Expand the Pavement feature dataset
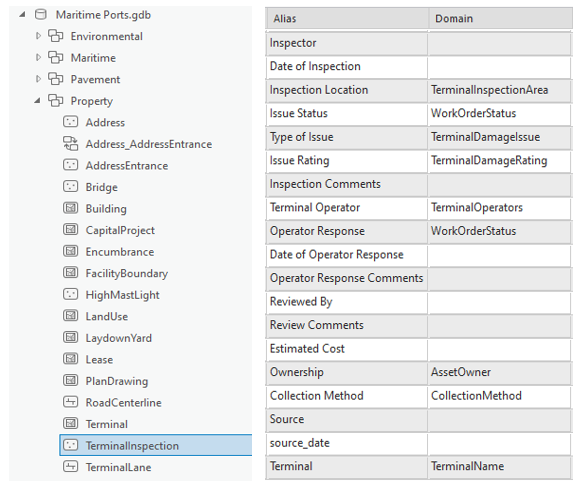Image resolution: width=582 pixels, height=489 pixels. pyautogui.click(x=38, y=79)
